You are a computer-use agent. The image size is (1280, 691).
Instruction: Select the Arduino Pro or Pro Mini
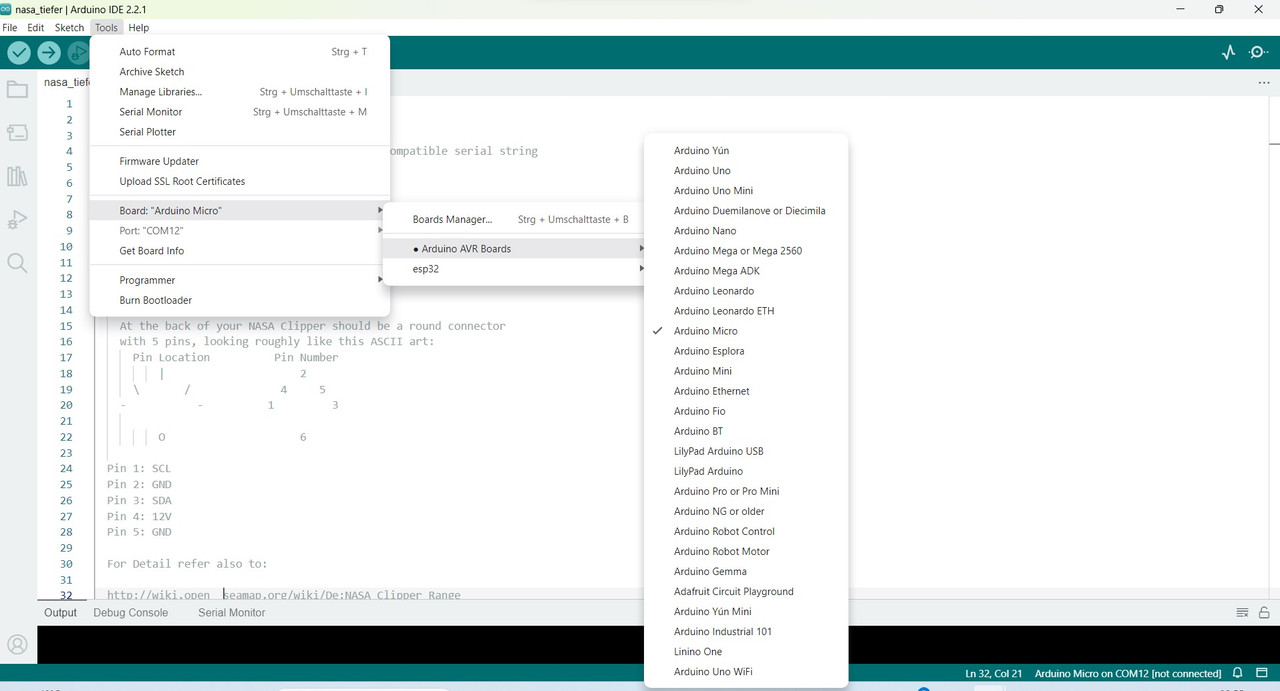746,491
